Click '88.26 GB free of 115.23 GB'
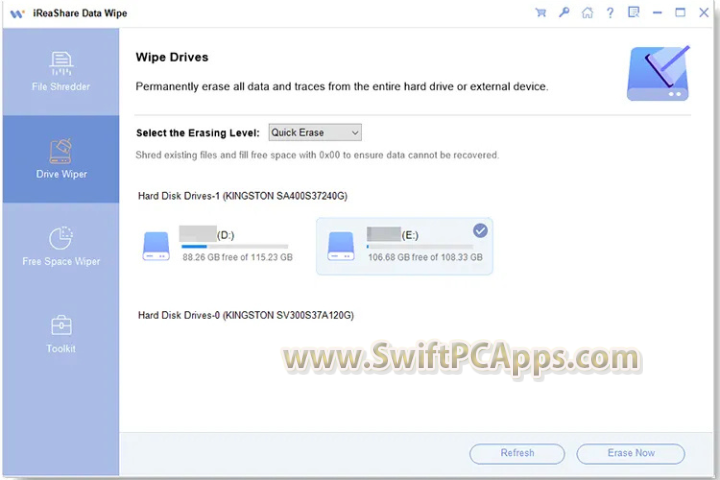Image resolution: width=720 pixels, height=480 pixels. pyautogui.click(x=237, y=257)
